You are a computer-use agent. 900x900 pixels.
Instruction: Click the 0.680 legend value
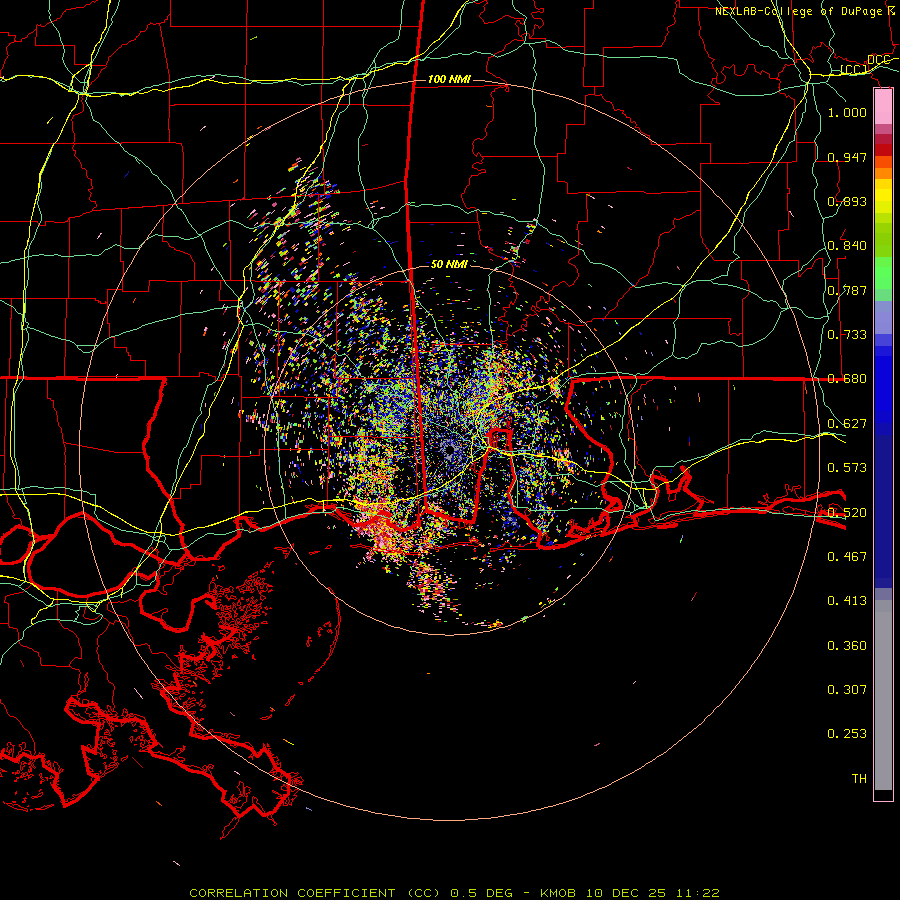pyautogui.click(x=847, y=379)
